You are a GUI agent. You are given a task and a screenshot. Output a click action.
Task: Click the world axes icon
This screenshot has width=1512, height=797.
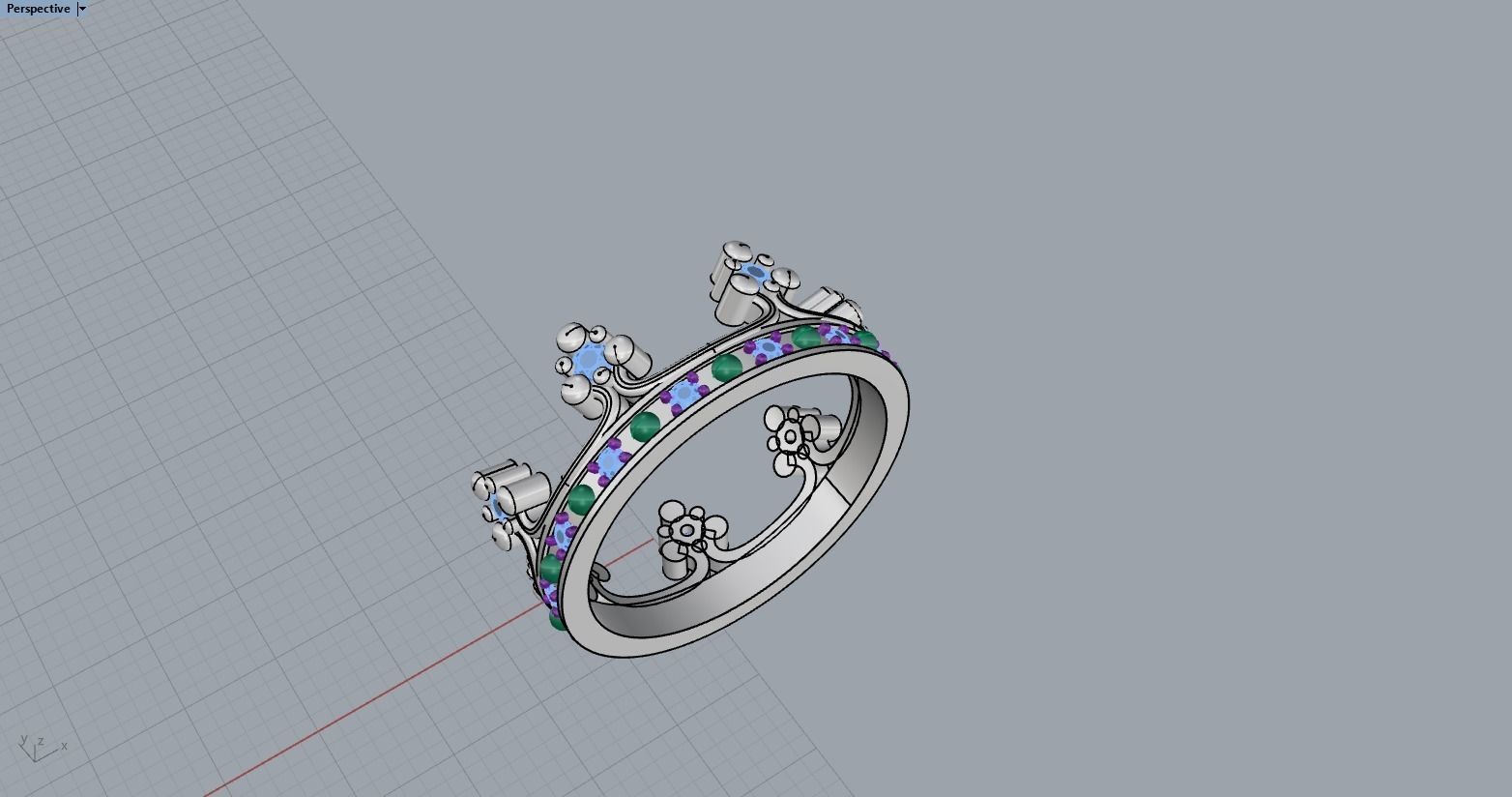[x=42, y=748]
